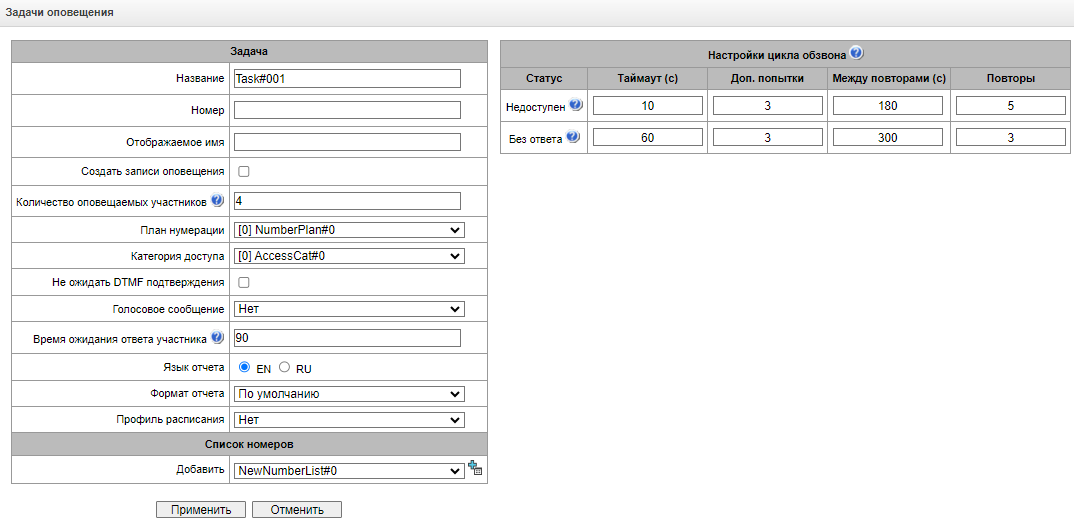Click the Отменить button
This screenshot has height=523, width=1074.
click(x=296, y=510)
